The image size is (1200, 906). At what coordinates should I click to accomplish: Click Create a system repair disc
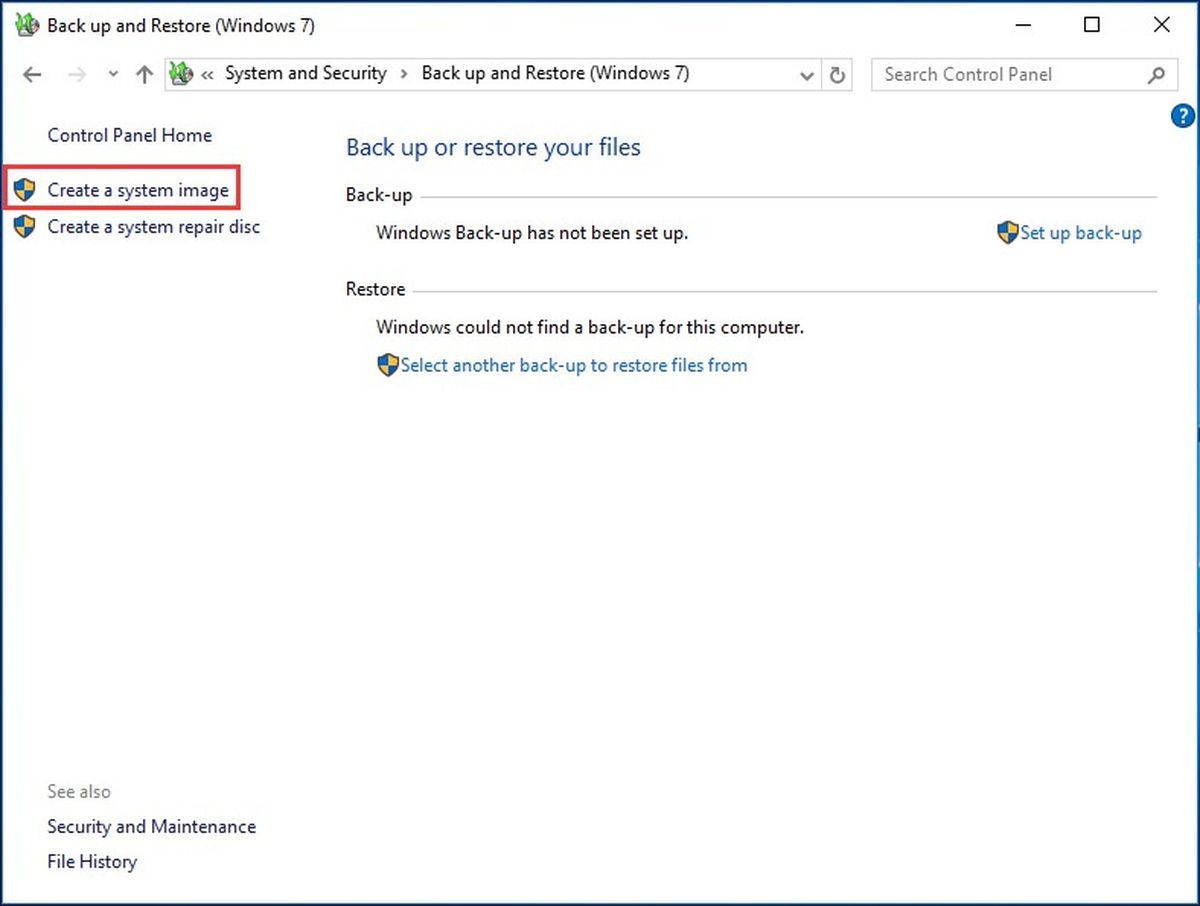coord(154,227)
